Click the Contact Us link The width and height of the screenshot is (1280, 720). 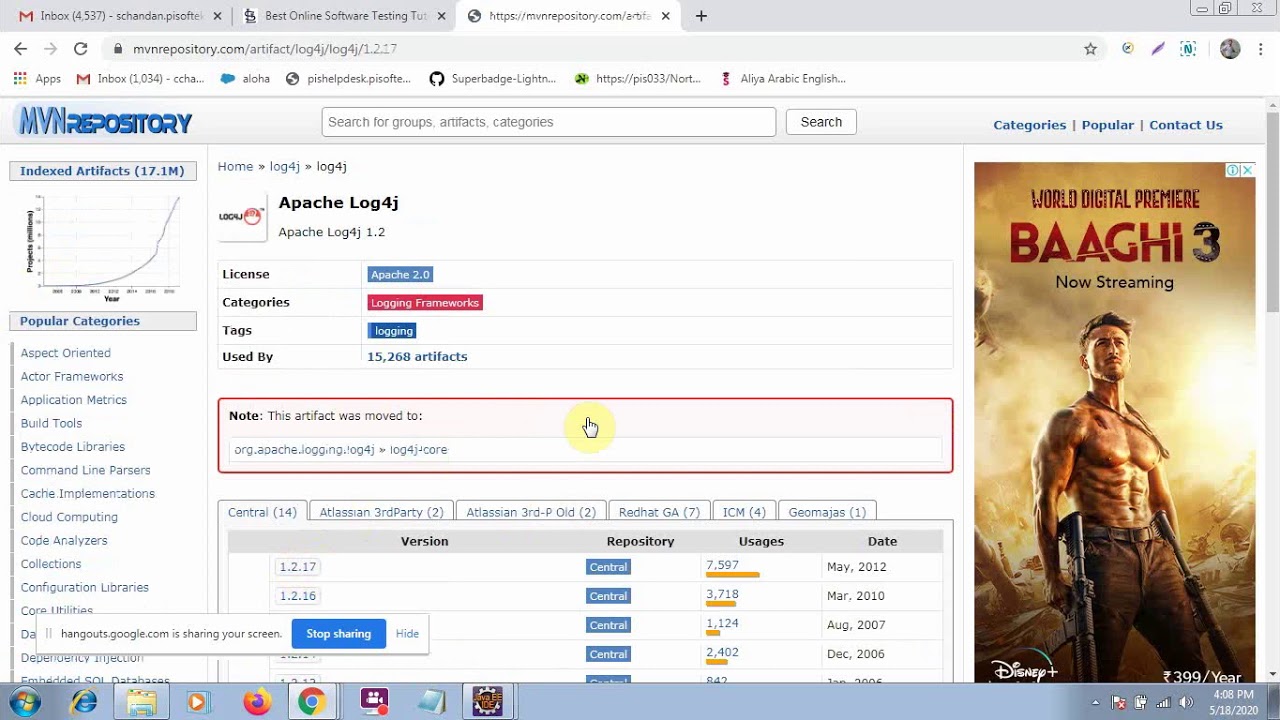[x=1186, y=125]
